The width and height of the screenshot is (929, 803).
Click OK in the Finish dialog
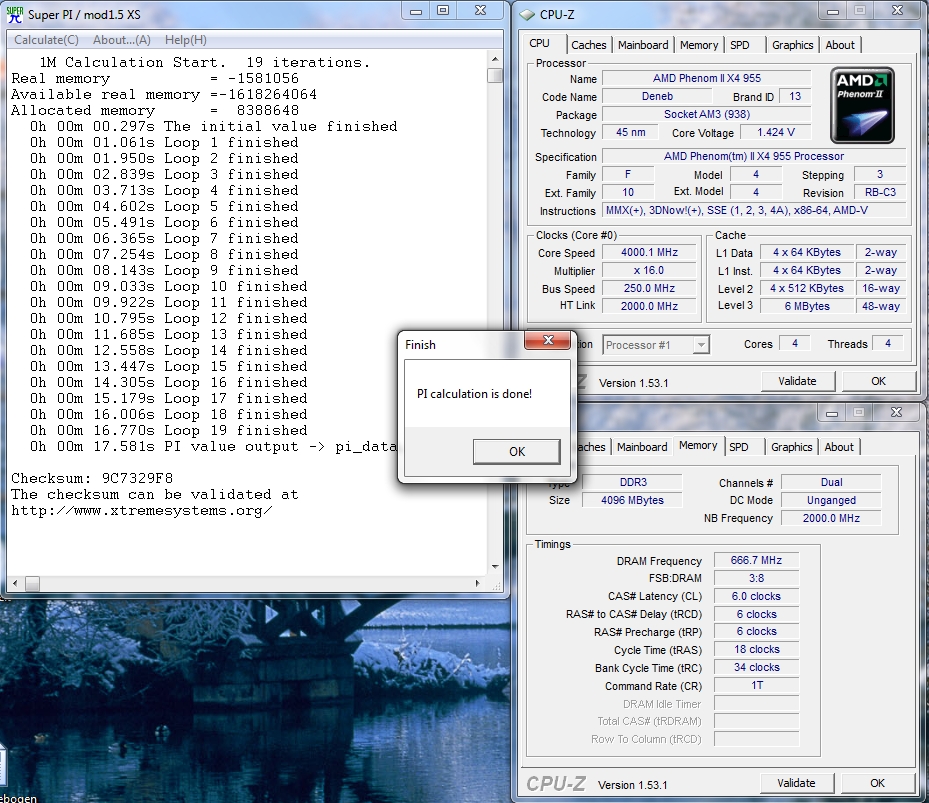point(517,452)
